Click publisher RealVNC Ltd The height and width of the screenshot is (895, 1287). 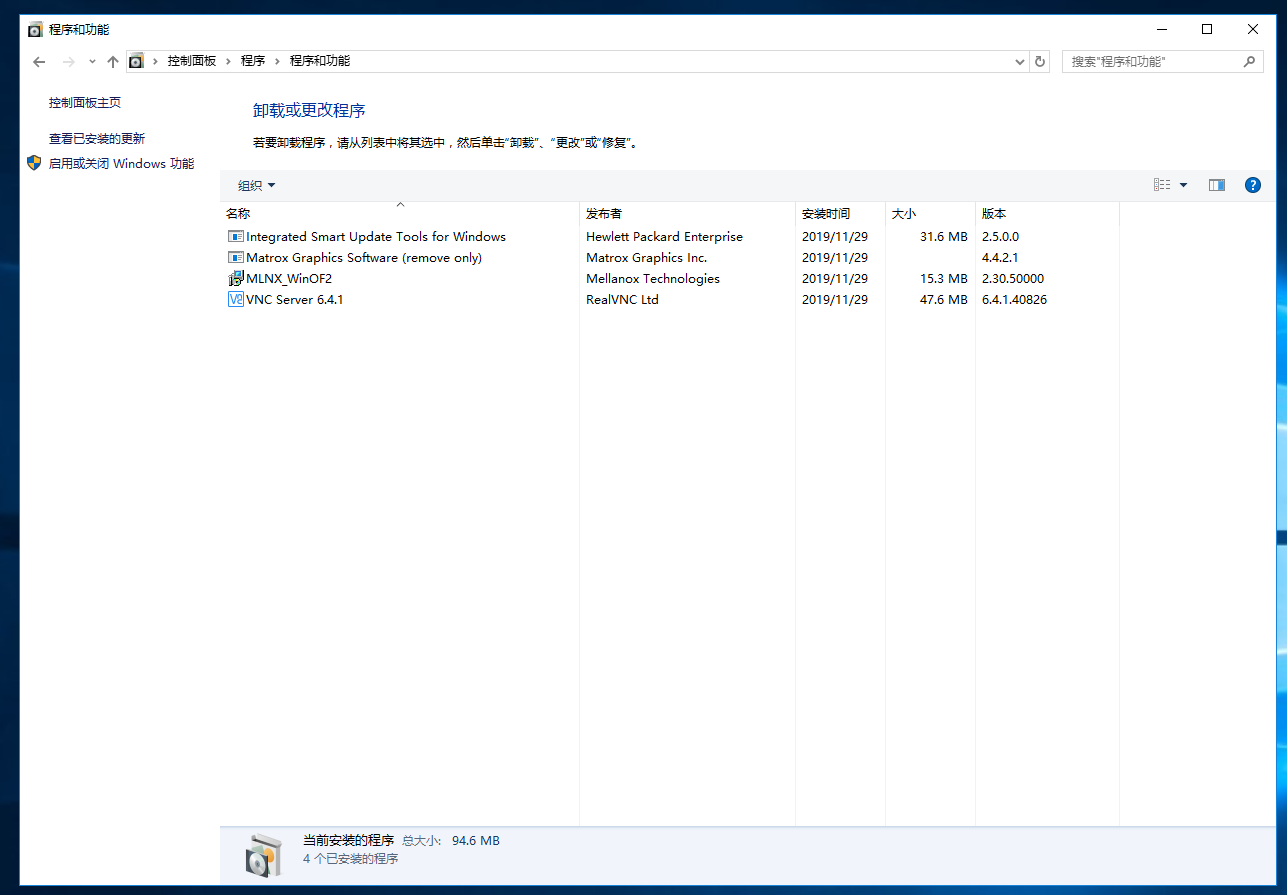pos(622,300)
